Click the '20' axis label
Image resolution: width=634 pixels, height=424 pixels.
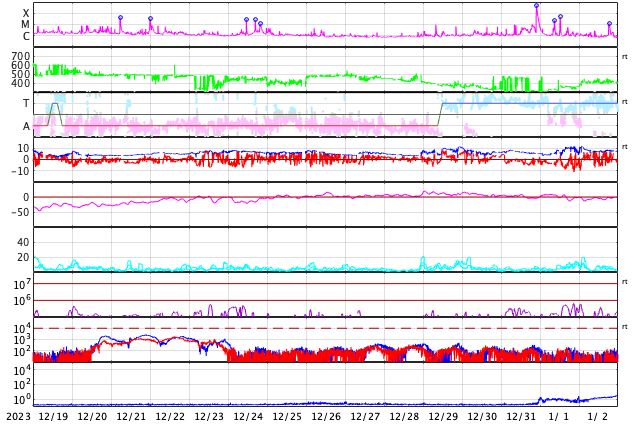23,257
